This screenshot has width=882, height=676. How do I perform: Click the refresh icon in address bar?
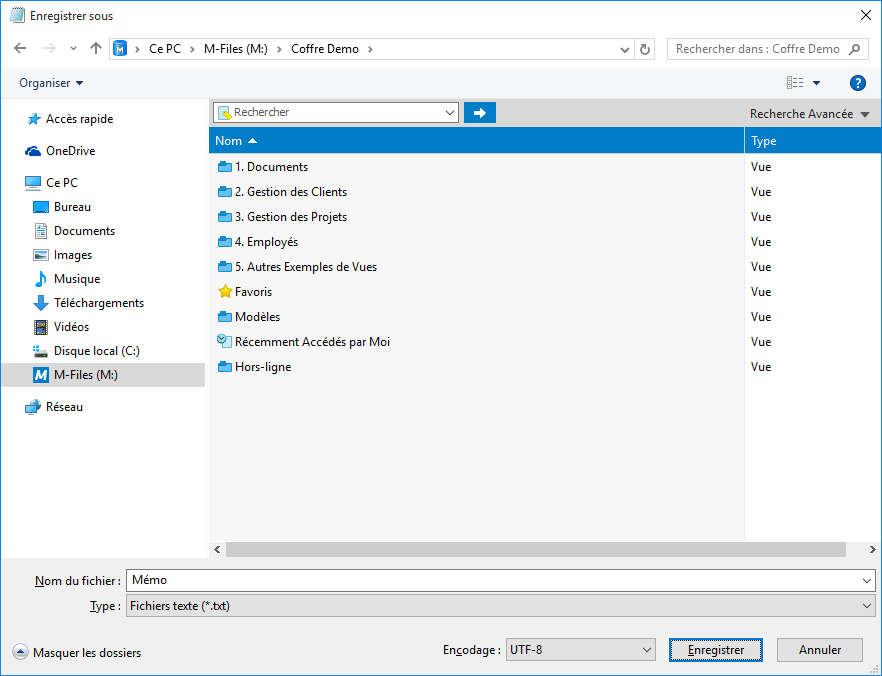click(x=645, y=49)
